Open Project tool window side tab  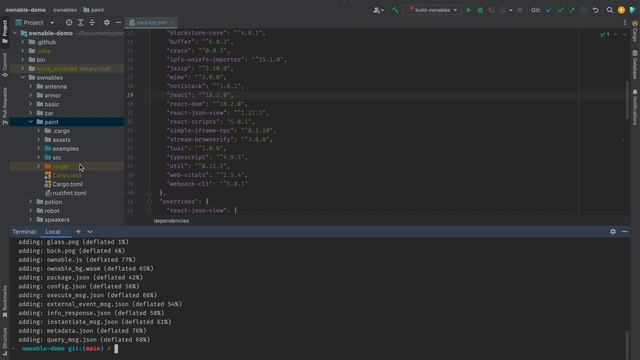(4, 31)
